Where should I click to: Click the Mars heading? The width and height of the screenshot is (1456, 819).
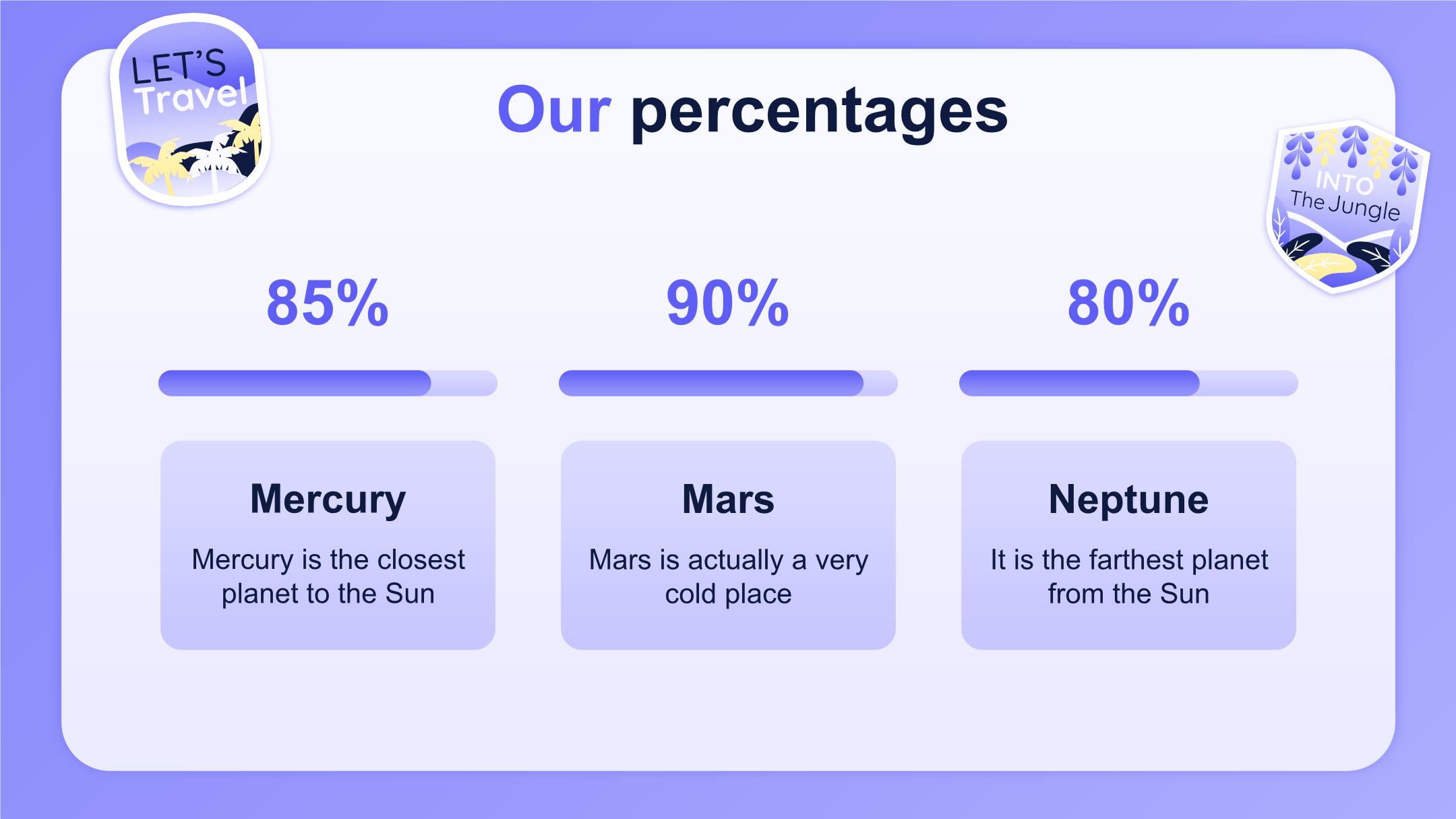728,499
